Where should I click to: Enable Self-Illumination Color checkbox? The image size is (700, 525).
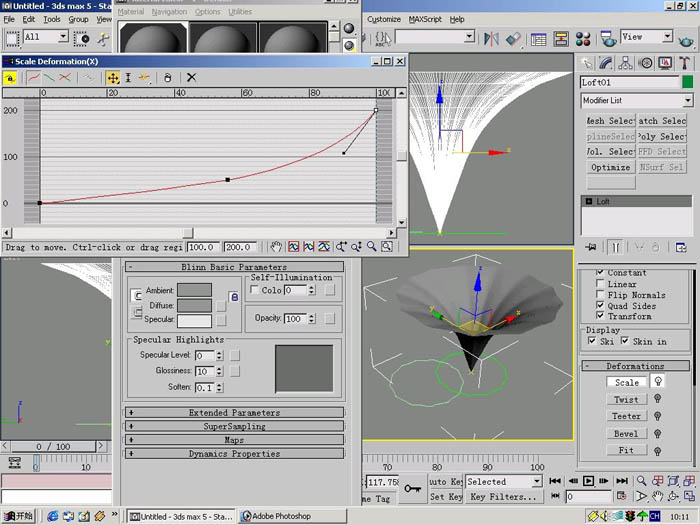pyautogui.click(x=254, y=290)
